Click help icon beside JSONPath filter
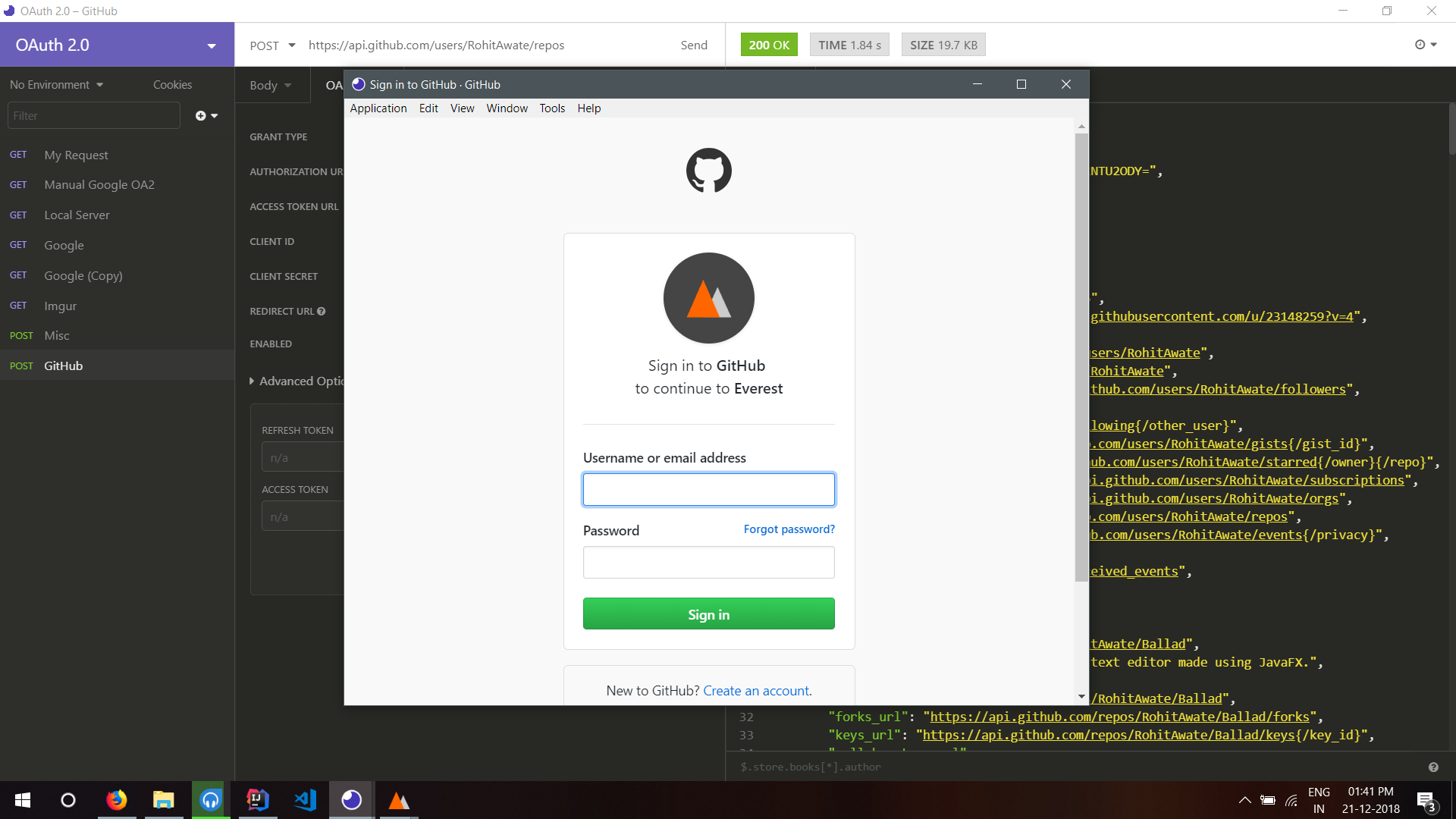Image resolution: width=1456 pixels, height=819 pixels. tap(1433, 767)
